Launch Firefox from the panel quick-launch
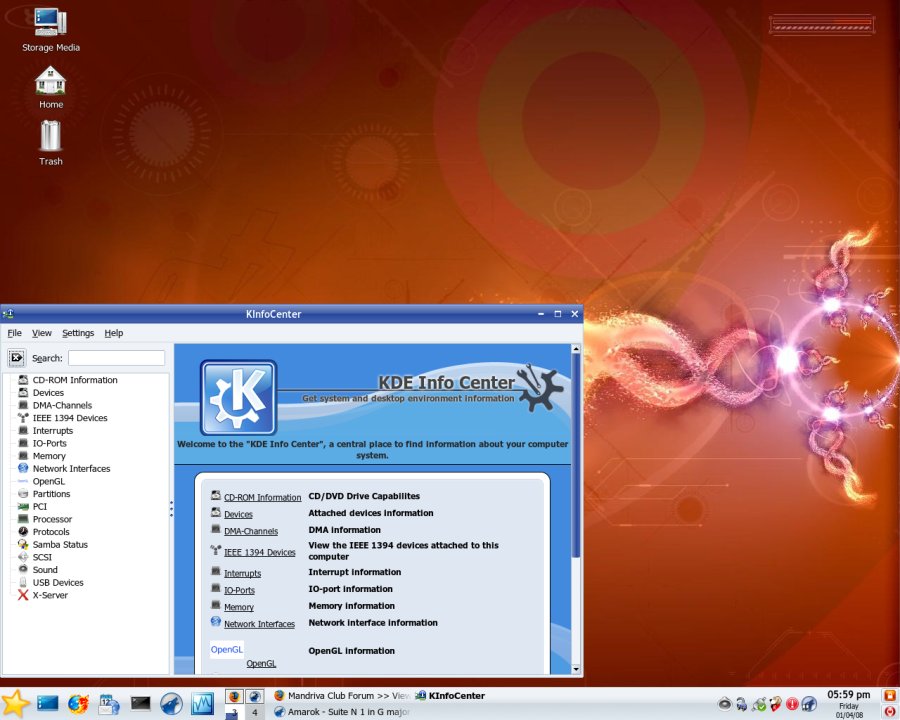The height and width of the screenshot is (720, 900). (78, 703)
